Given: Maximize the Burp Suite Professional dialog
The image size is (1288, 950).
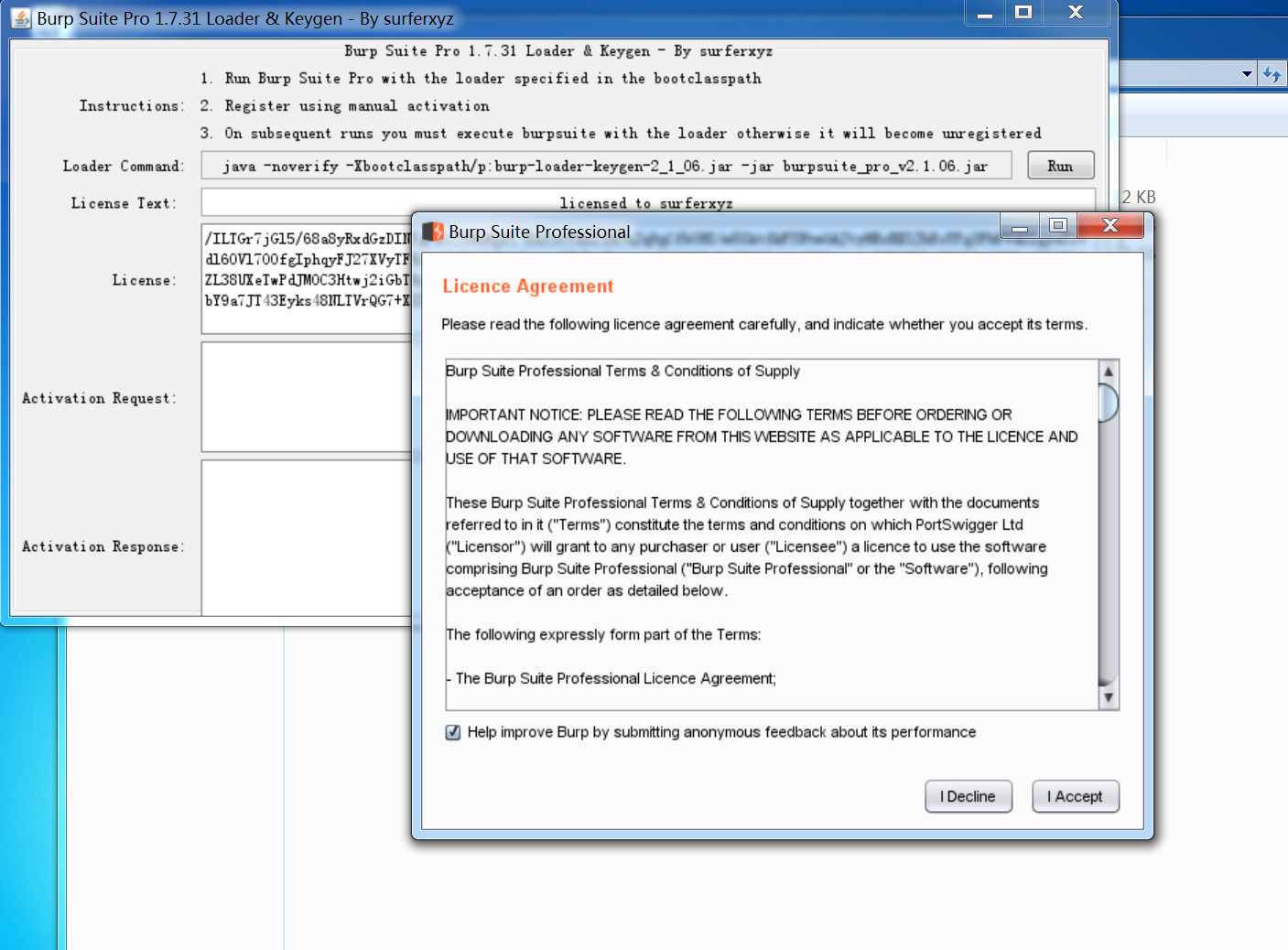Looking at the screenshot, I should click(1058, 226).
